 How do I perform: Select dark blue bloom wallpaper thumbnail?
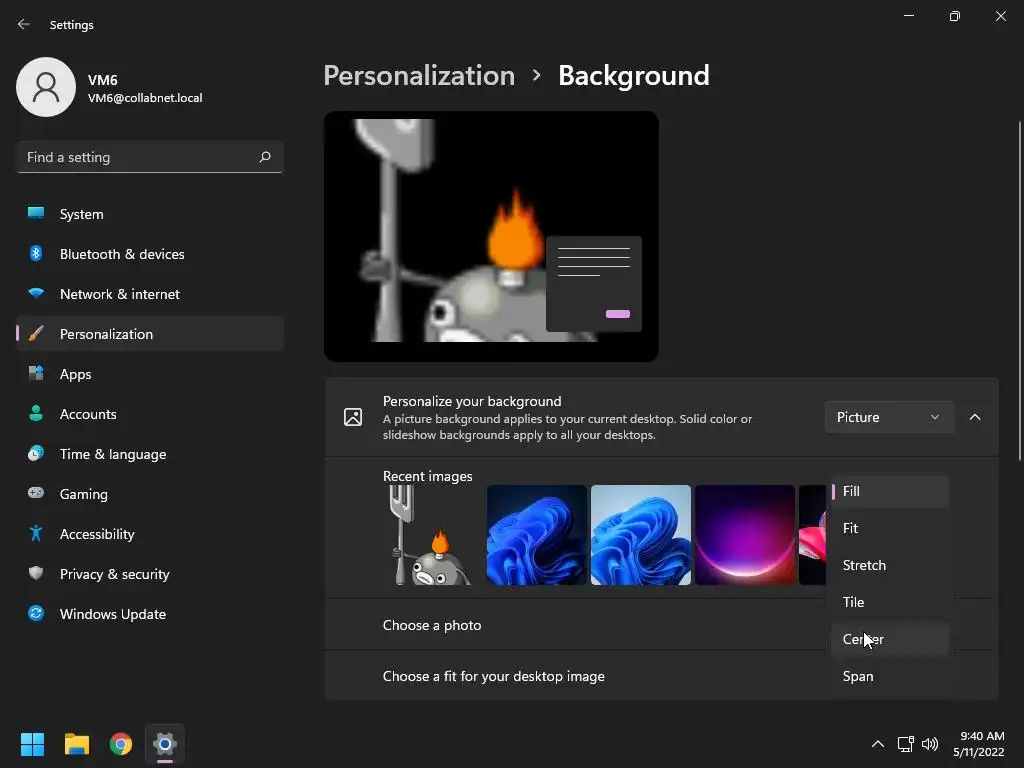coord(537,535)
